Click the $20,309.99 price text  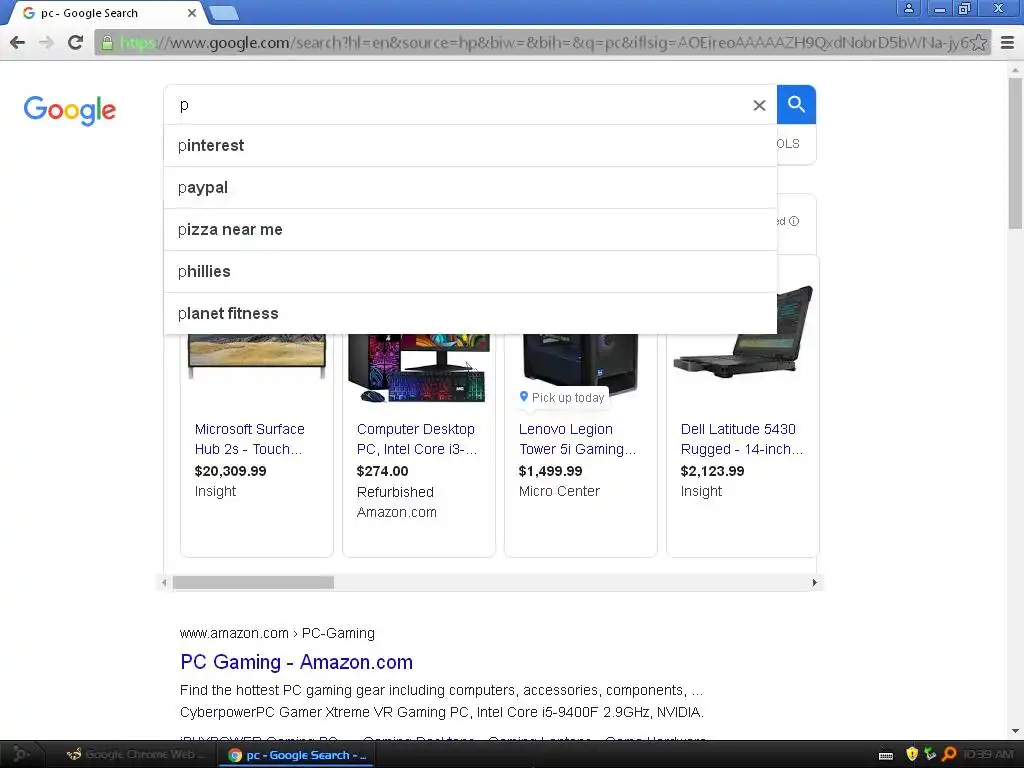click(x=231, y=471)
